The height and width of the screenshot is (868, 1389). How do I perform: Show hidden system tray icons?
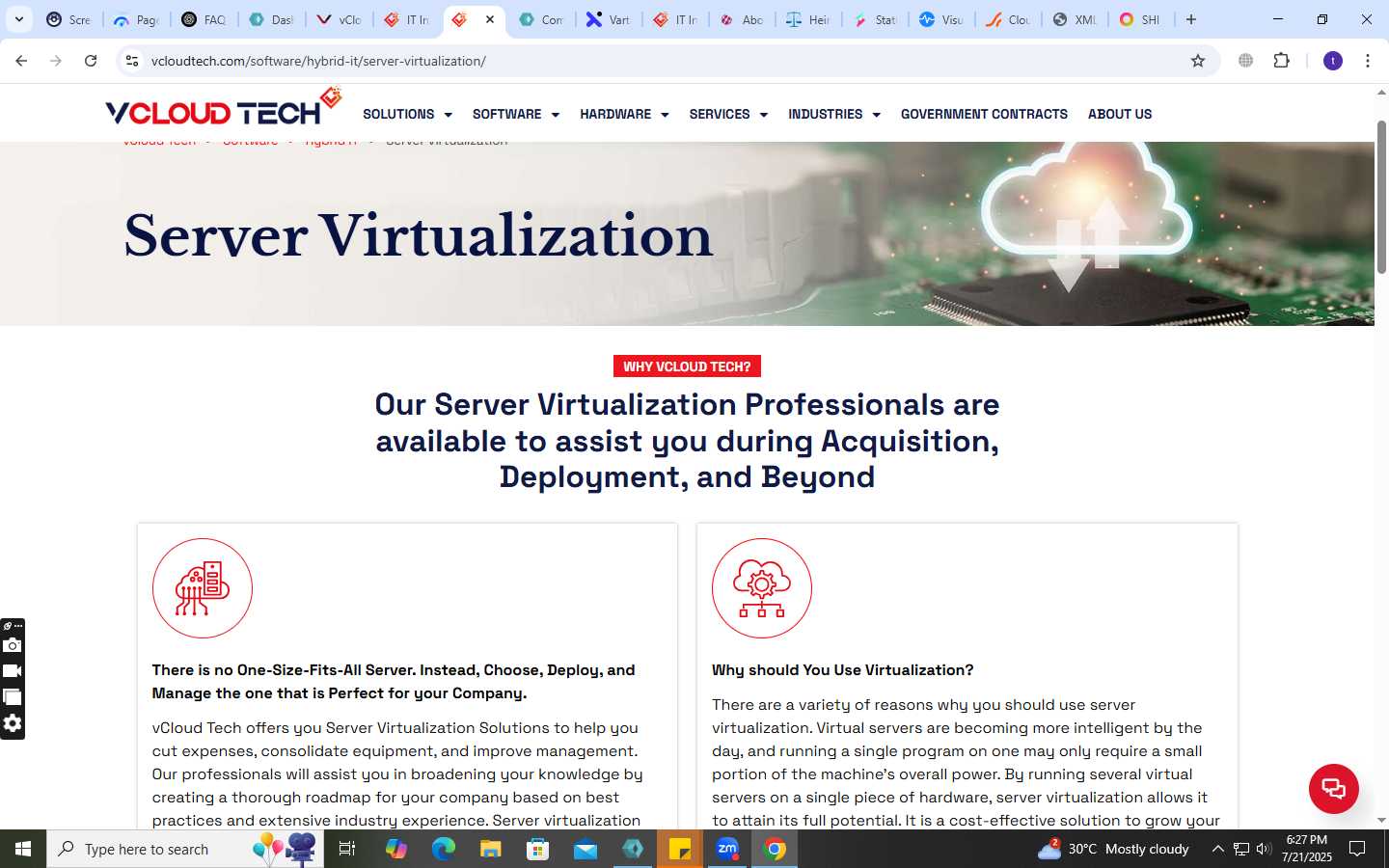click(x=1217, y=849)
